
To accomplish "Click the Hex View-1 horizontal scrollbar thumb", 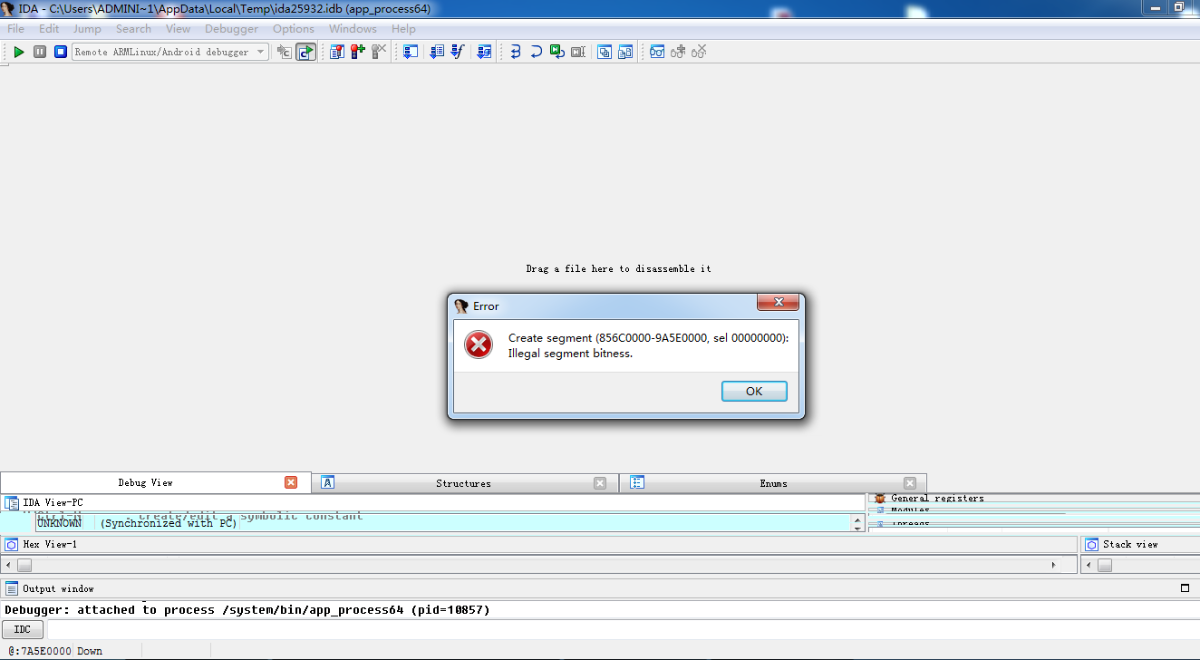I will point(25,565).
